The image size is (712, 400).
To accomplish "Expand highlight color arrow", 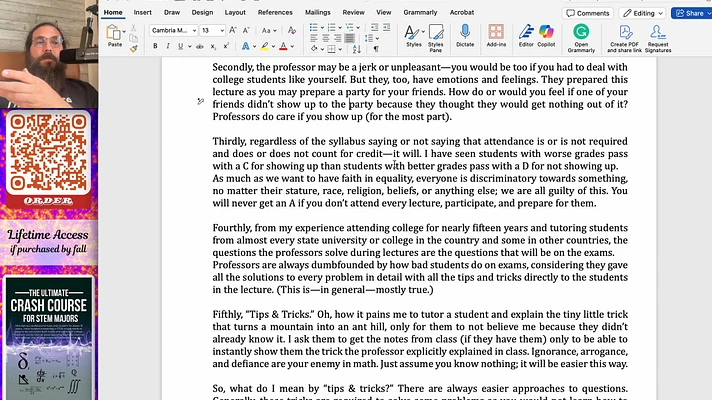I will (273, 46).
